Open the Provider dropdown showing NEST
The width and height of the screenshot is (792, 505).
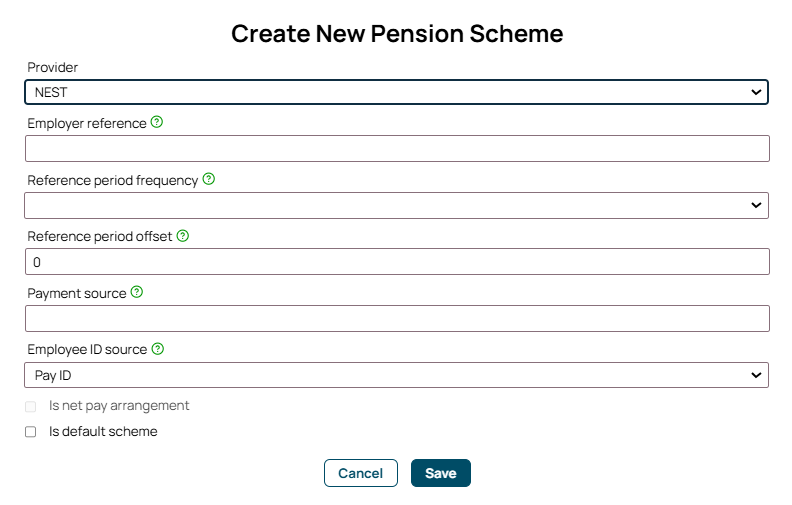pos(397,92)
